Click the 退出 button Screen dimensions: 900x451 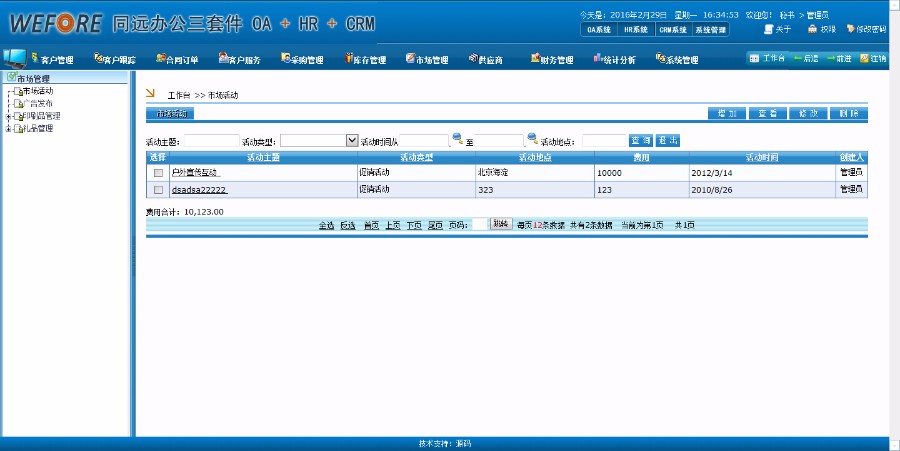(668, 141)
